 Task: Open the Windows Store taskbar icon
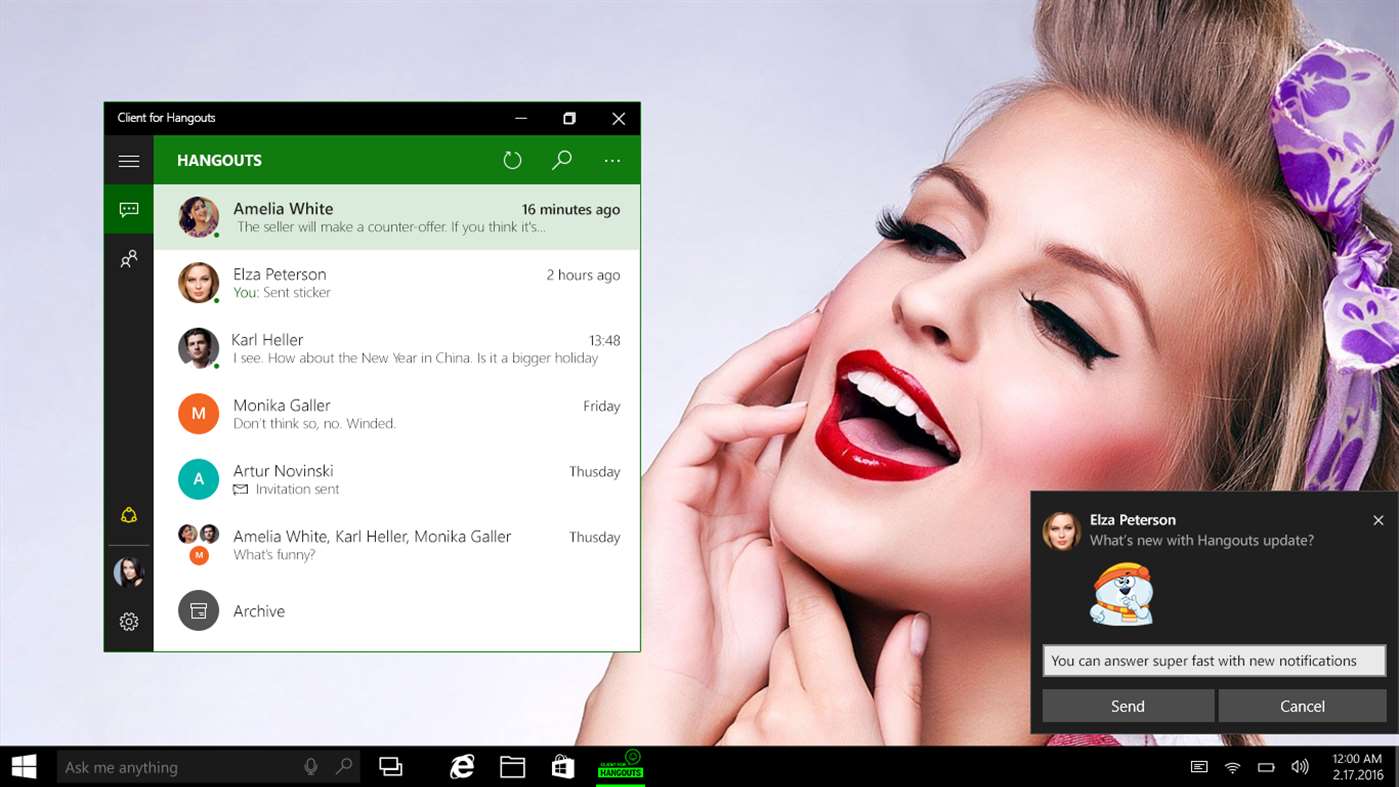pos(563,767)
